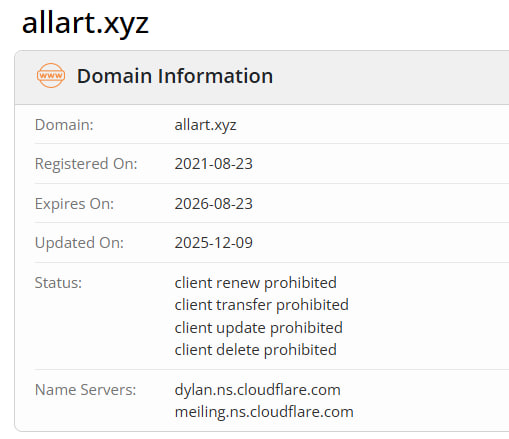Click the Updated On: label
The width and height of the screenshot is (509, 439).
tap(79, 243)
